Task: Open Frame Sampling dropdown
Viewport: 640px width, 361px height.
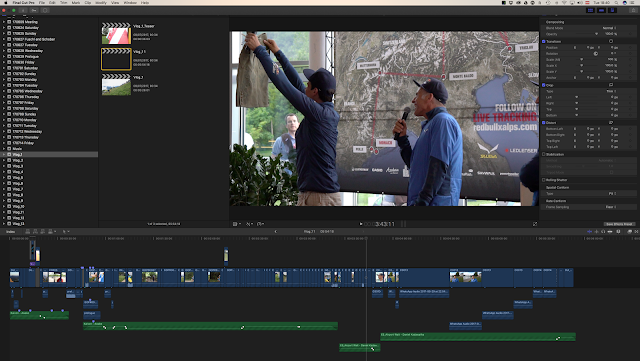Action: (x=611, y=207)
